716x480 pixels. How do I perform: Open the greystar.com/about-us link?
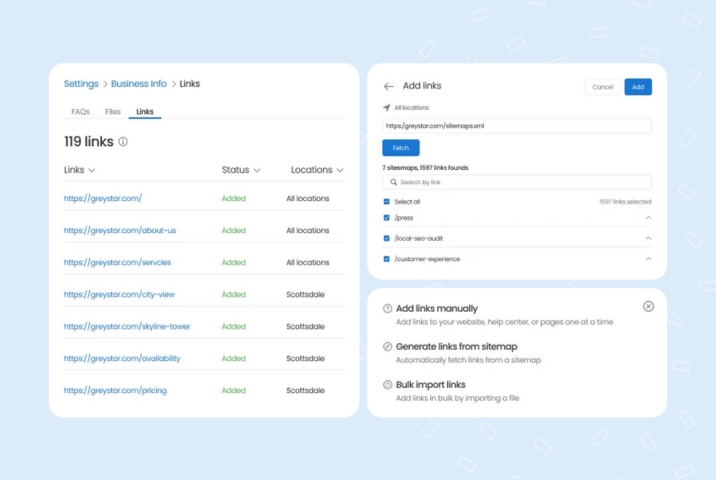(120, 230)
